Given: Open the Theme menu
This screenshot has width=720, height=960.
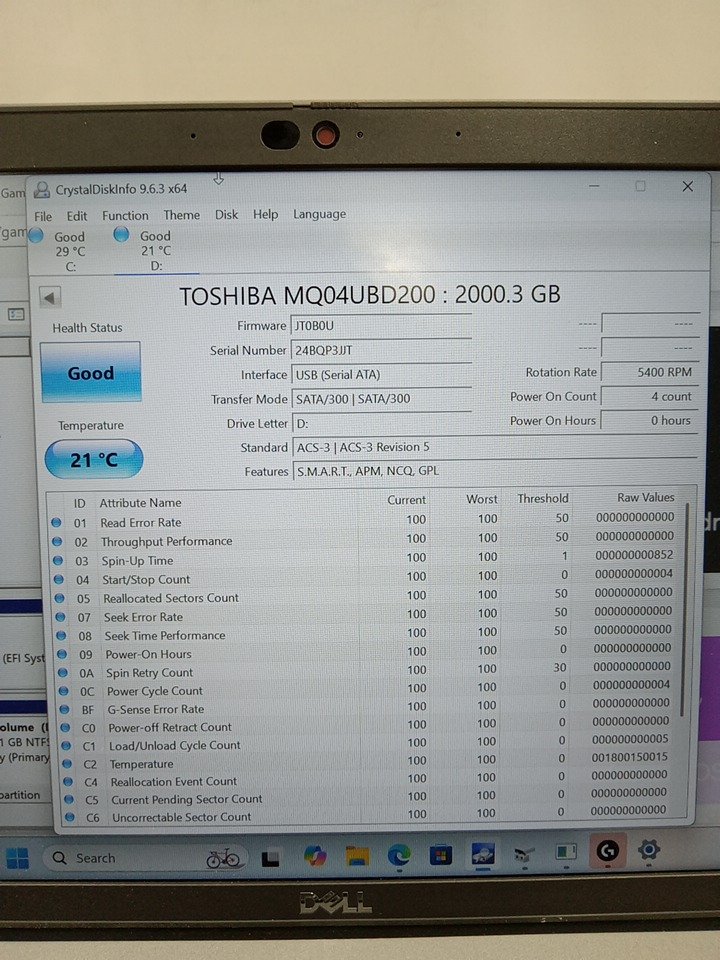Looking at the screenshot, I should 181,215.
